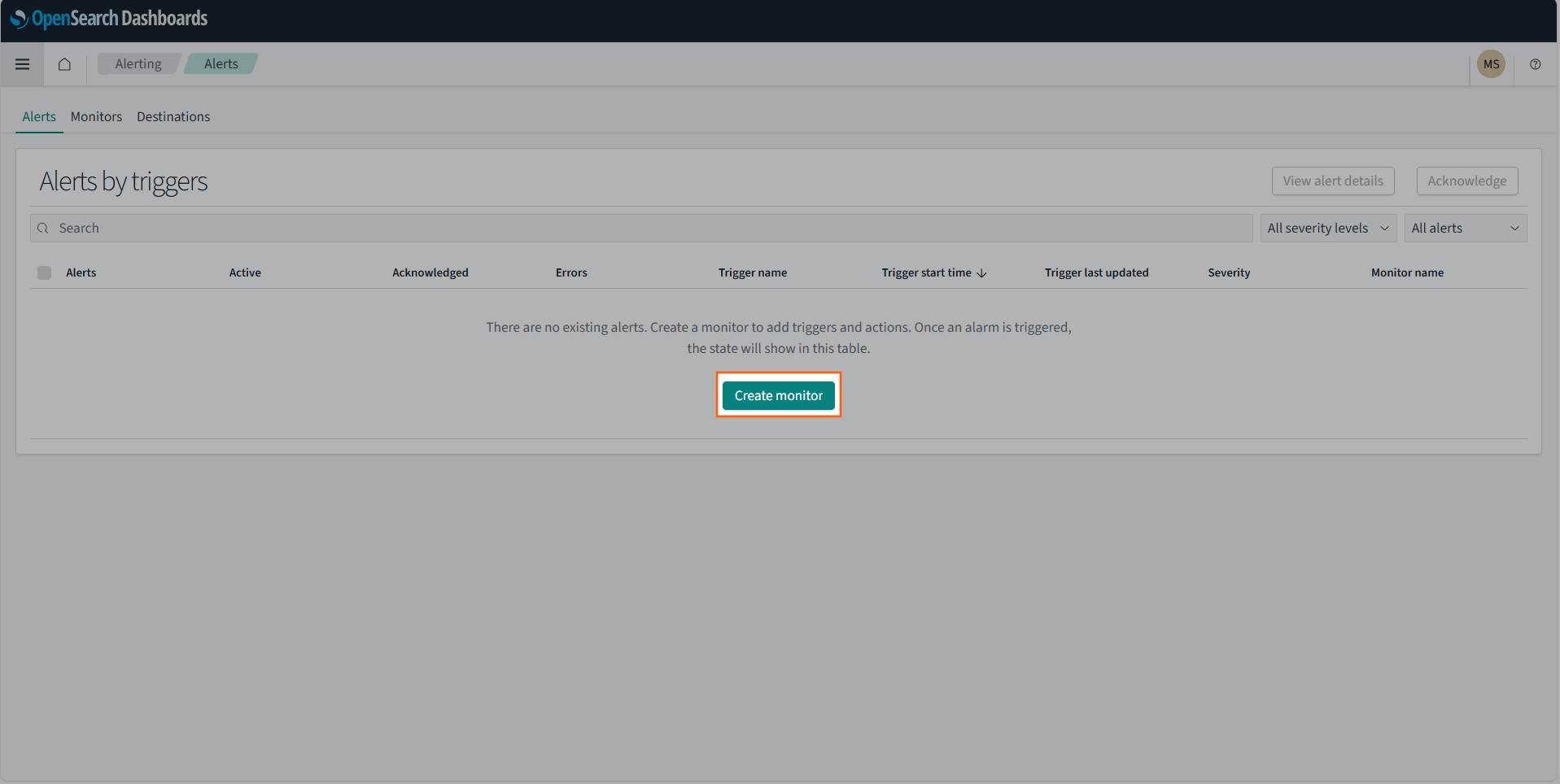
Task: Toggle the alerts table header checkbox off
Action: click(44, 272)
